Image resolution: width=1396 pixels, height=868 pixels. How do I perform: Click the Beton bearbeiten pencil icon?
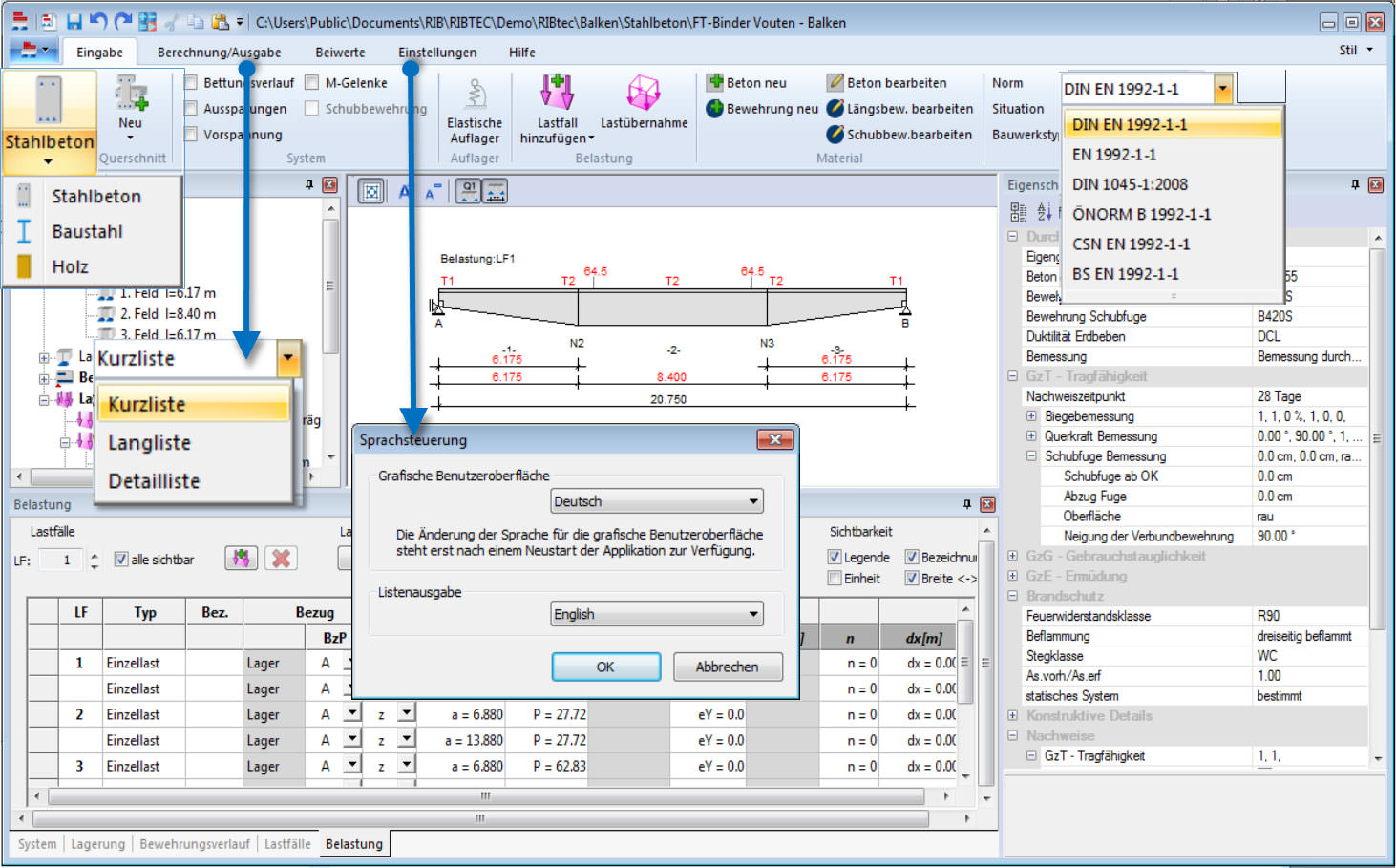835,82
